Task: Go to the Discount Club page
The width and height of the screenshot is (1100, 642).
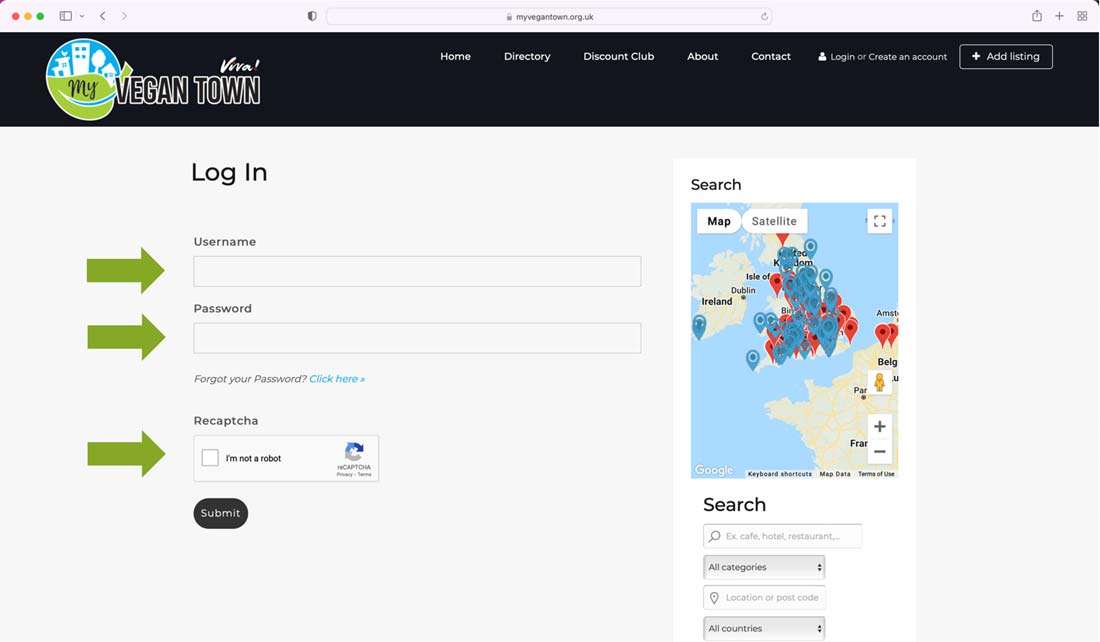Action: 618,56
